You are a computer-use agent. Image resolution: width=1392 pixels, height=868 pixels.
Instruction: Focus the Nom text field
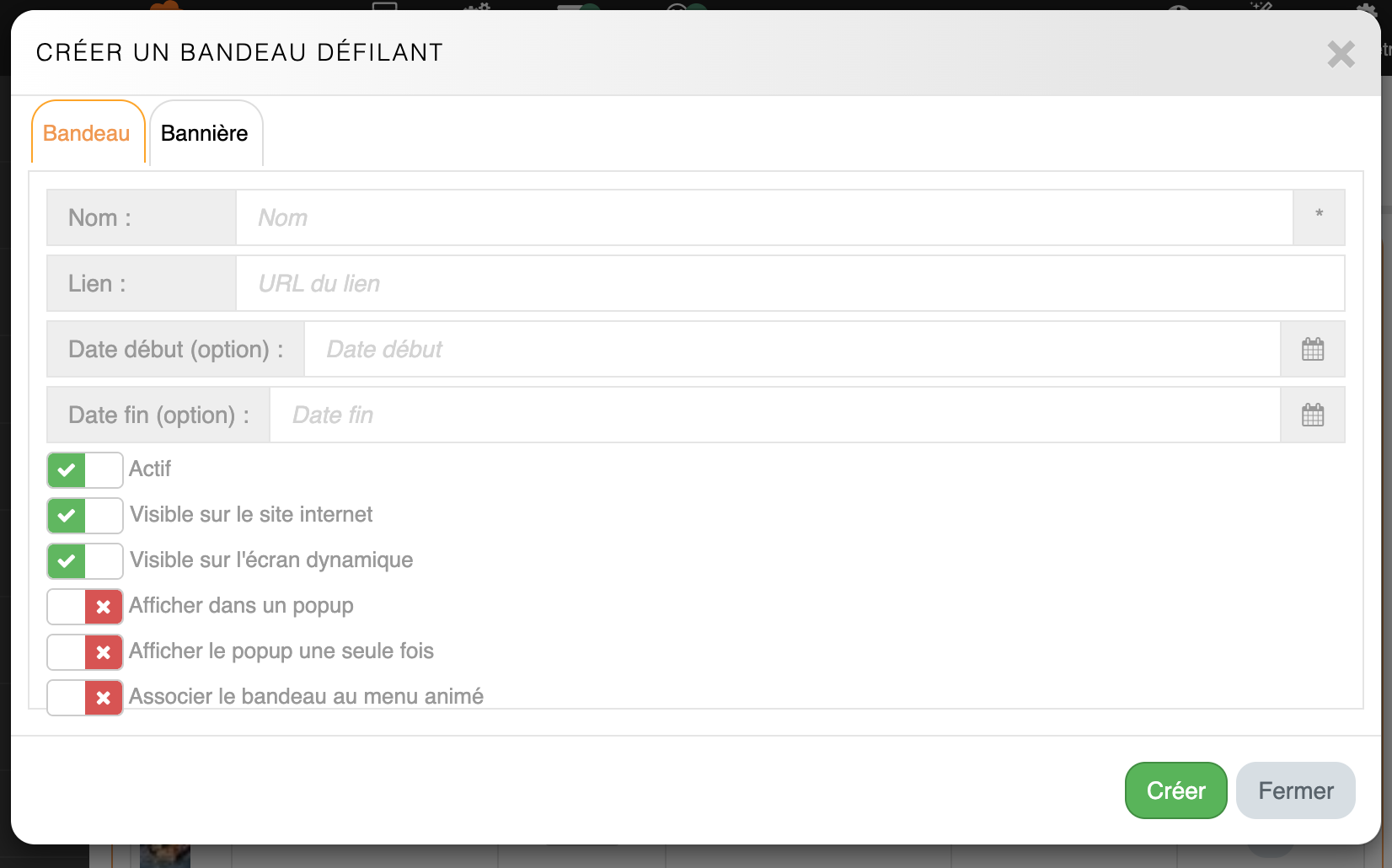click(763, 217)
